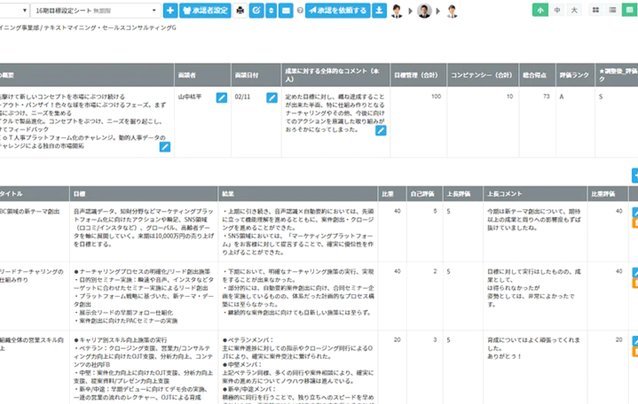Click the 上長評価 column header

coord(463,194)
